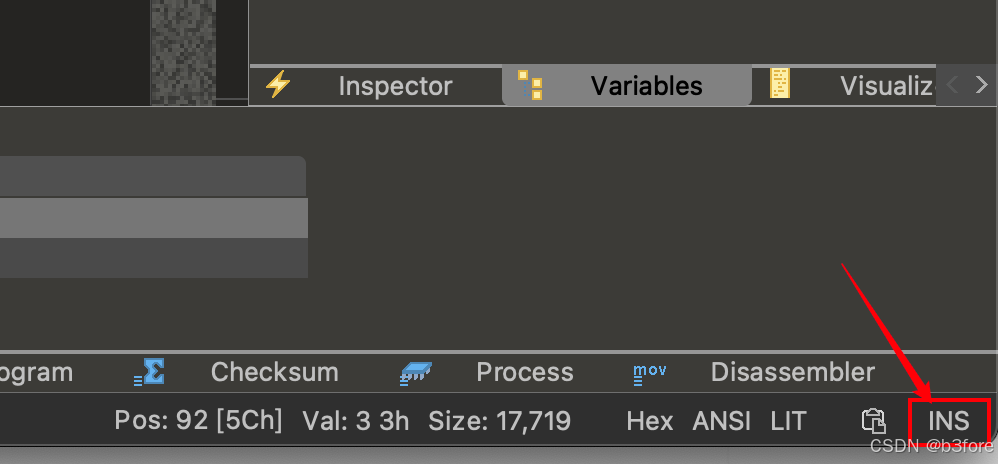The height and width of the screenshot is (464, 998).
Task: Click the Size: 17,719 status field
Action: click(500, 421)
